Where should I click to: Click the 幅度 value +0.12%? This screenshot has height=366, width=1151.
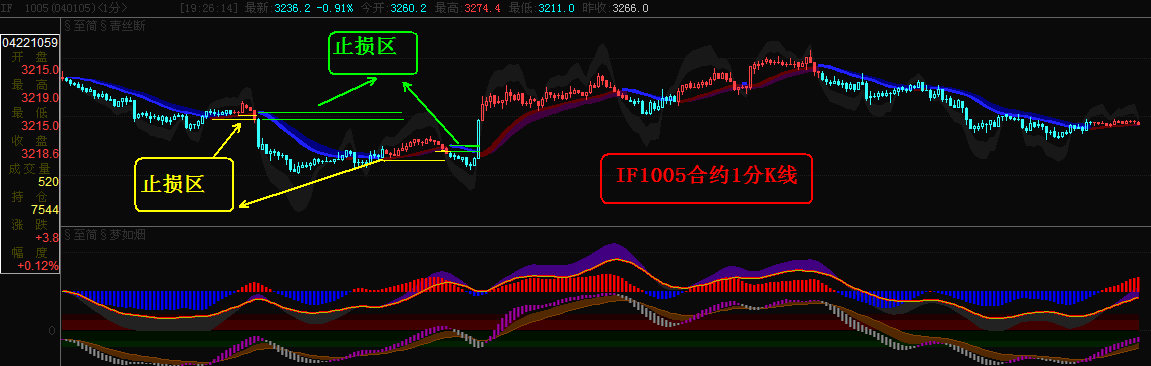coord(38,266)
